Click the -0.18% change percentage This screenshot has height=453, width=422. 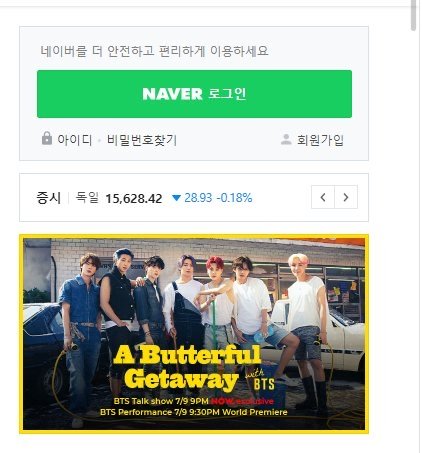click(234, 198)
